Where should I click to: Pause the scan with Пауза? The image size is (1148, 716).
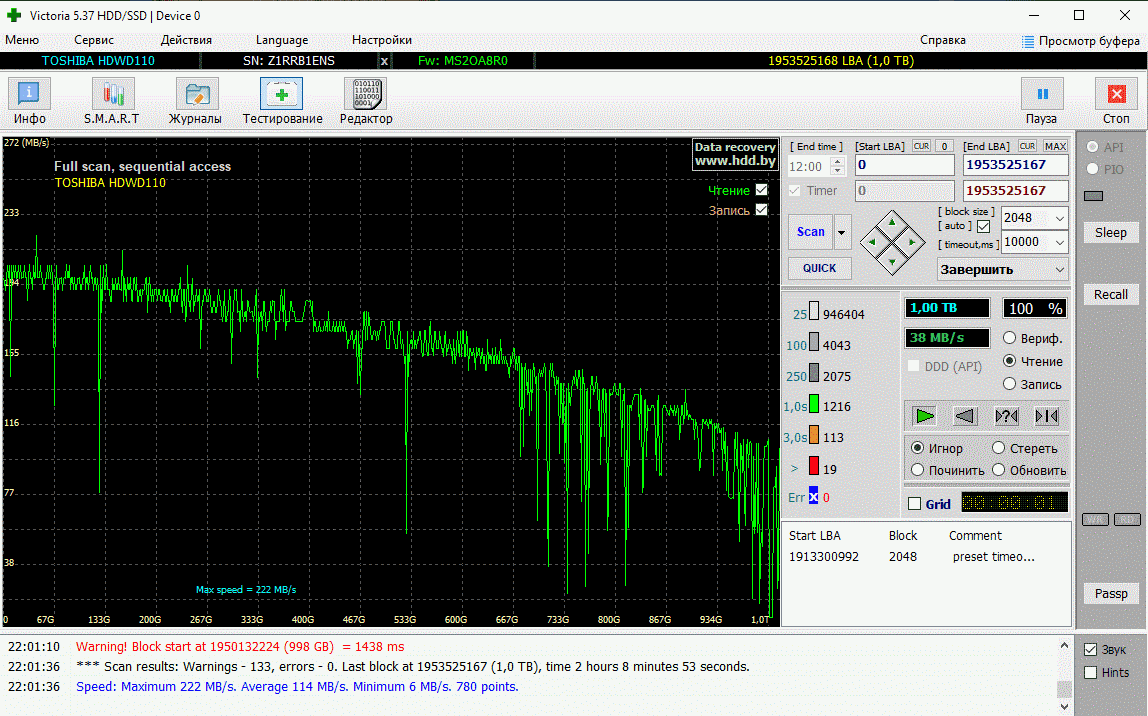point(1042,101)
